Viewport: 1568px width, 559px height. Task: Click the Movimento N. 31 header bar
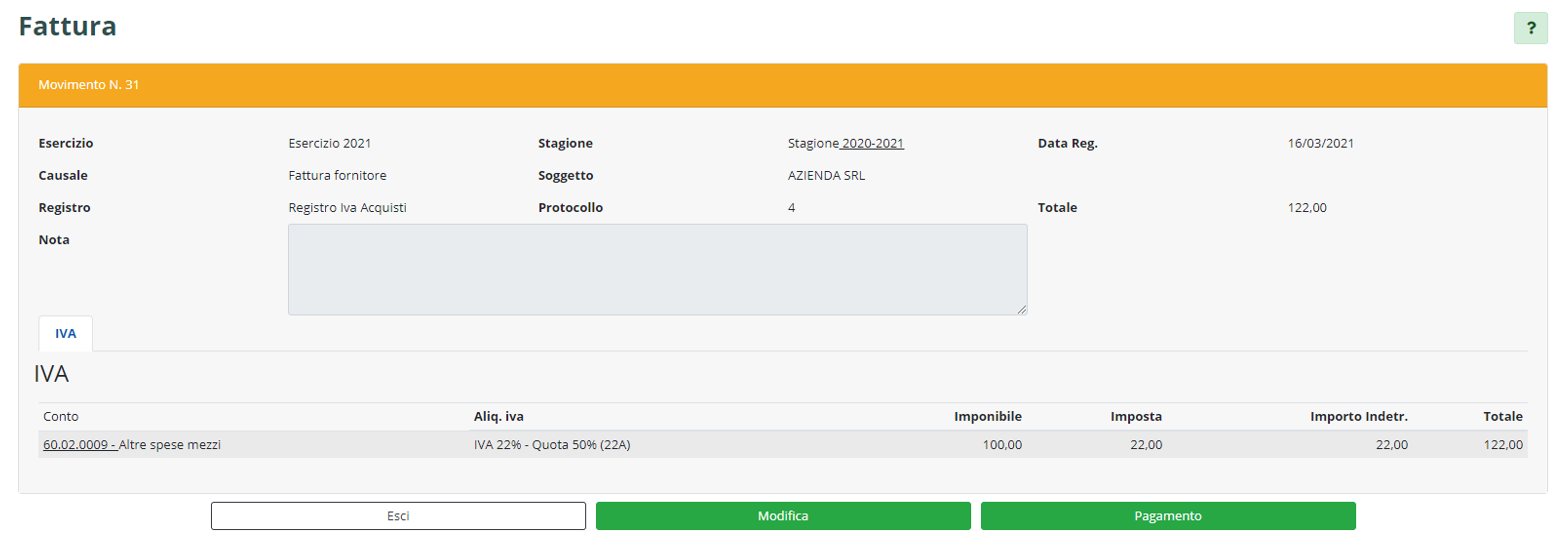782,85
